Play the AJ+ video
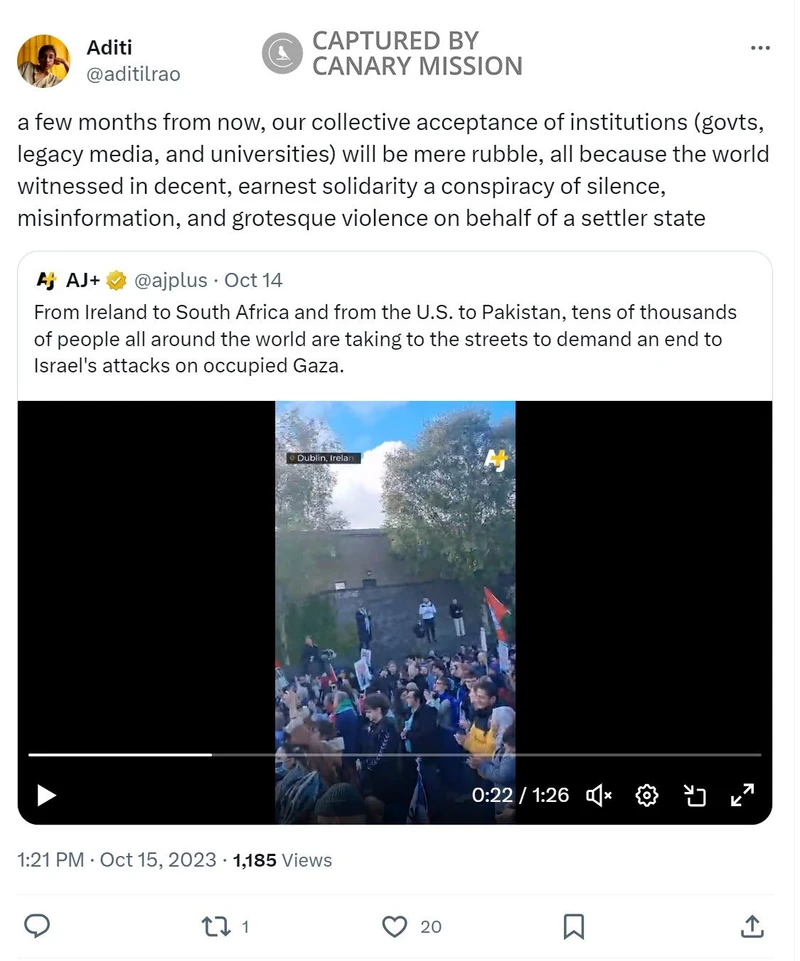The image size is (800, 961). pos(46,795)
